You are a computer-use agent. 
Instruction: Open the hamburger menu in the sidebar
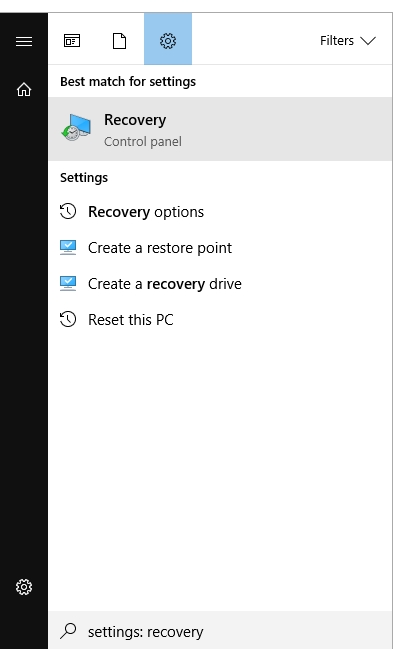click(24, 41)
